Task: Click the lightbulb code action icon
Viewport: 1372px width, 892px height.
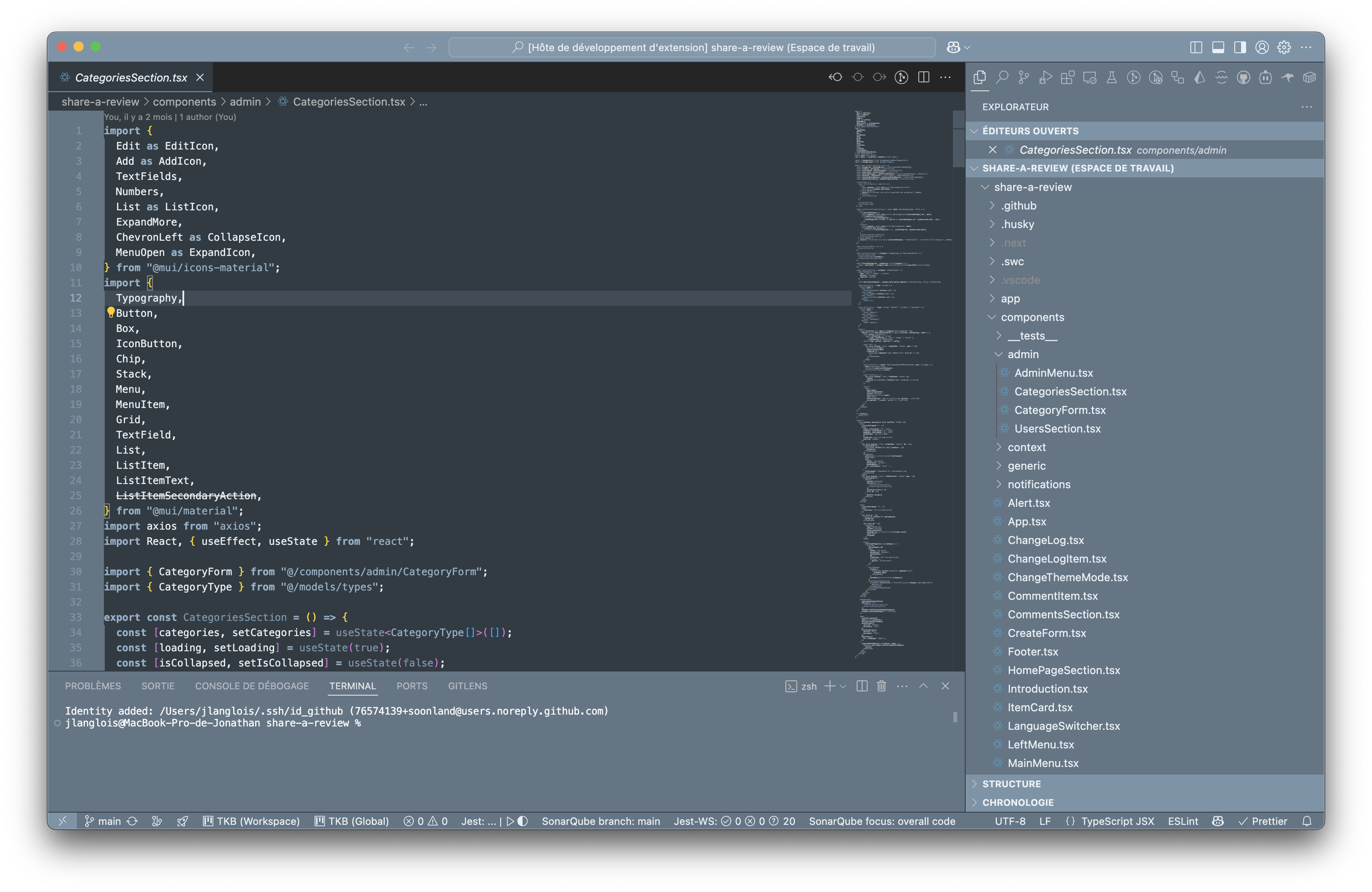Action: [x=111, y=312]
